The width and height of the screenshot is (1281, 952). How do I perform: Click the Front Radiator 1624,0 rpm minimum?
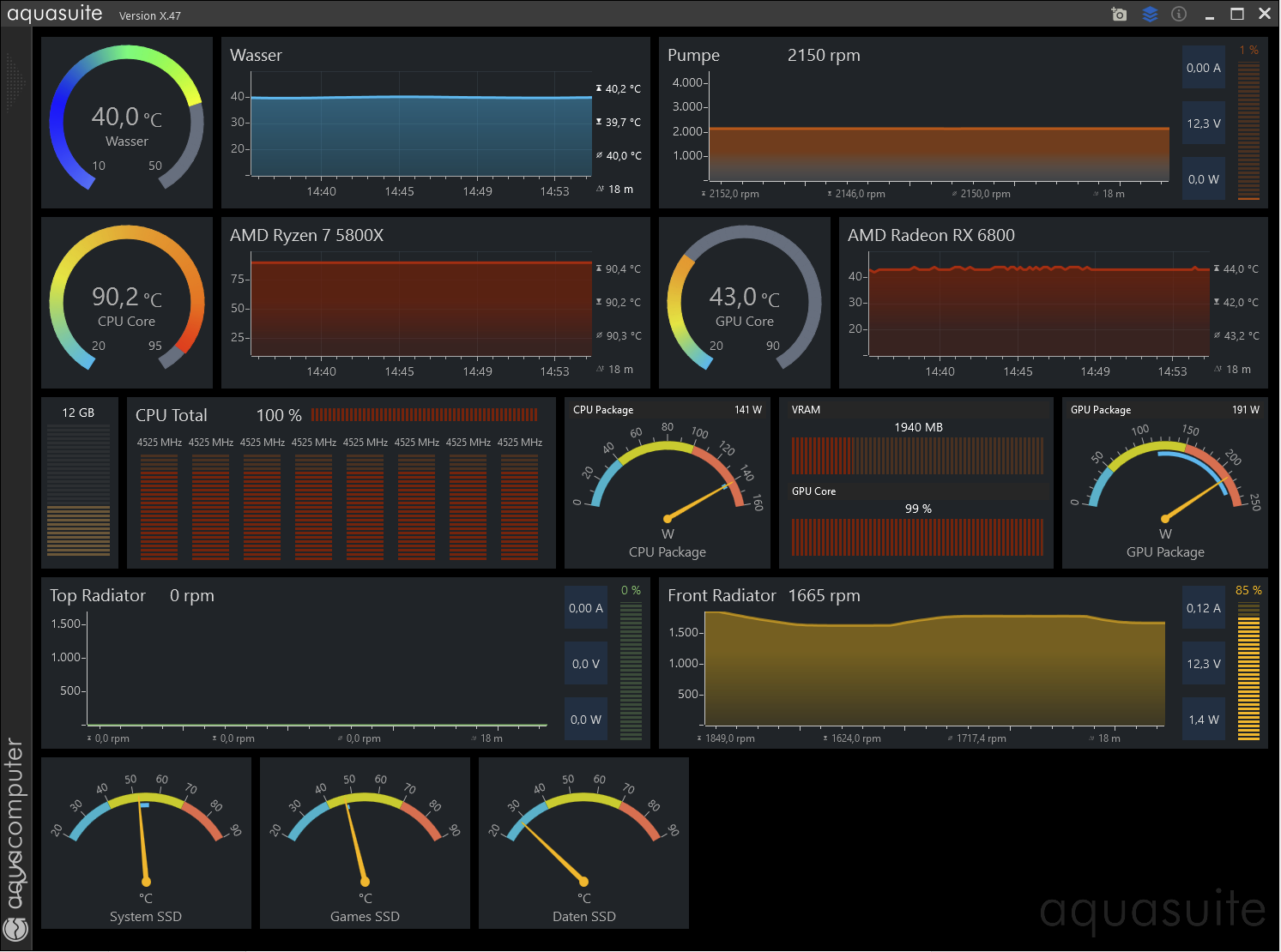click(855, 738)
